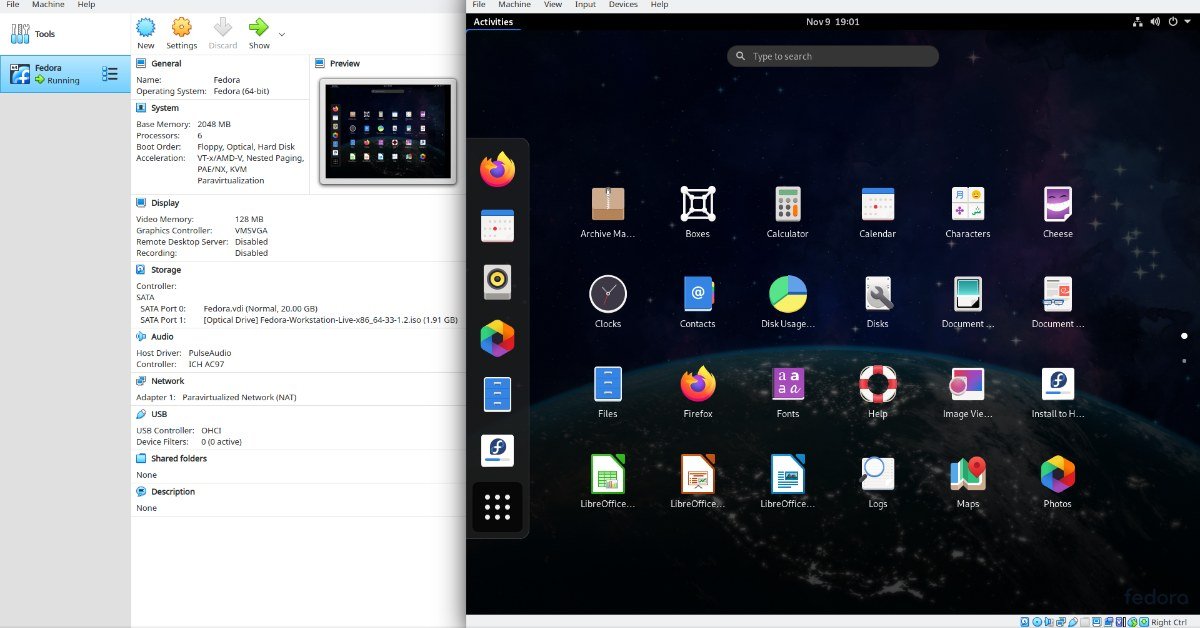Open LibreOffice Writer blue document icon

788,474
